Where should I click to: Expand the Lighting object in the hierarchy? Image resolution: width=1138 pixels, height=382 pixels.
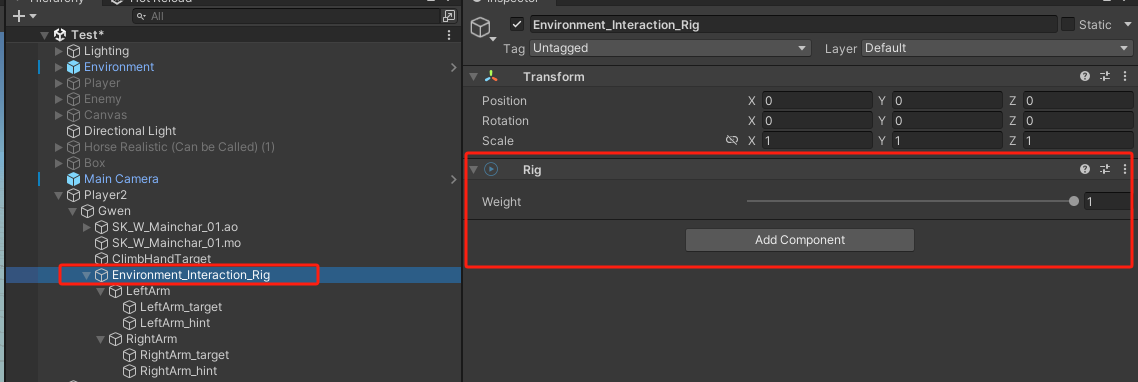[59, 51]
